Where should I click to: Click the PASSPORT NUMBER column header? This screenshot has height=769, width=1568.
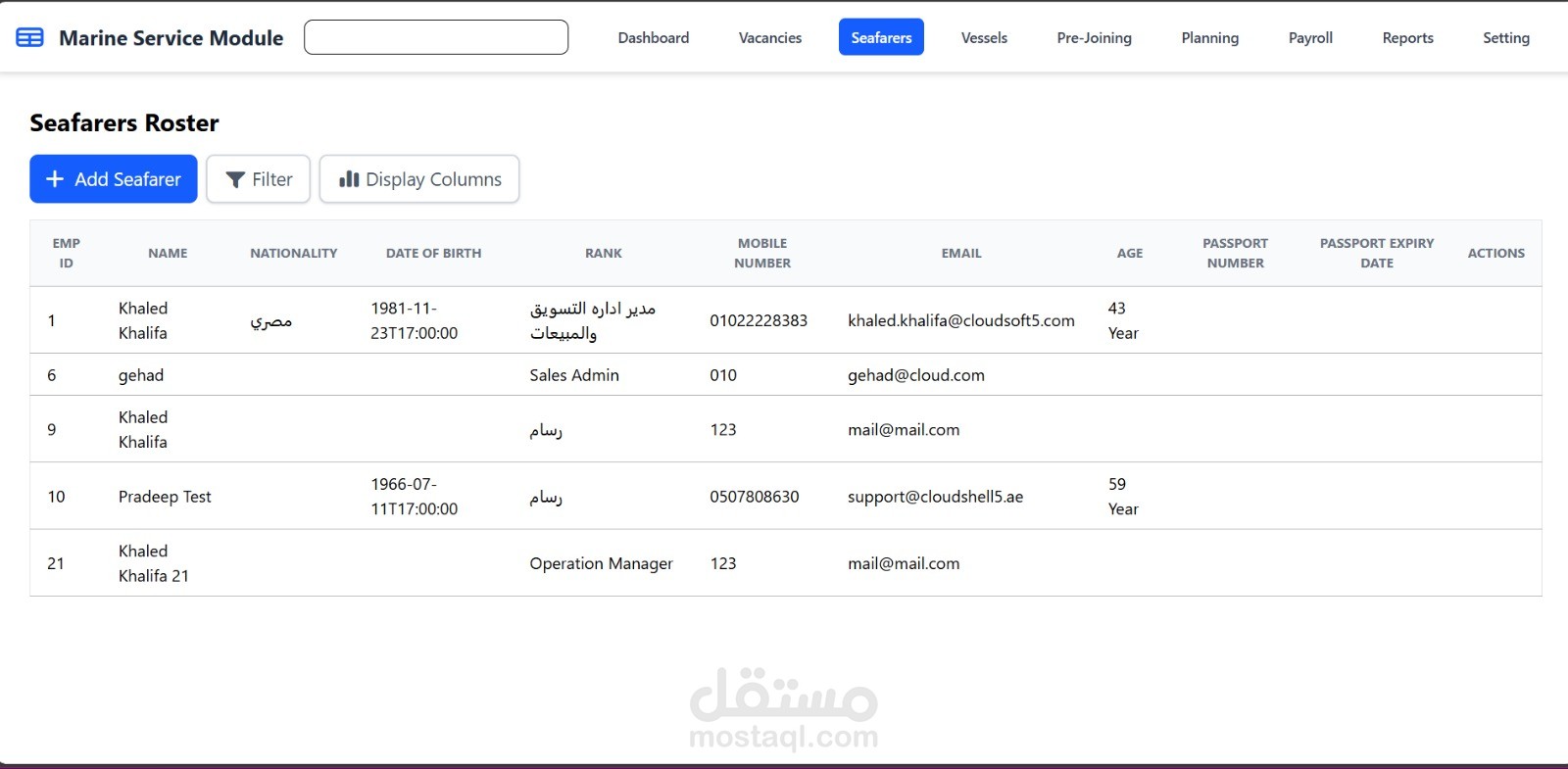tap(1235, 253)
